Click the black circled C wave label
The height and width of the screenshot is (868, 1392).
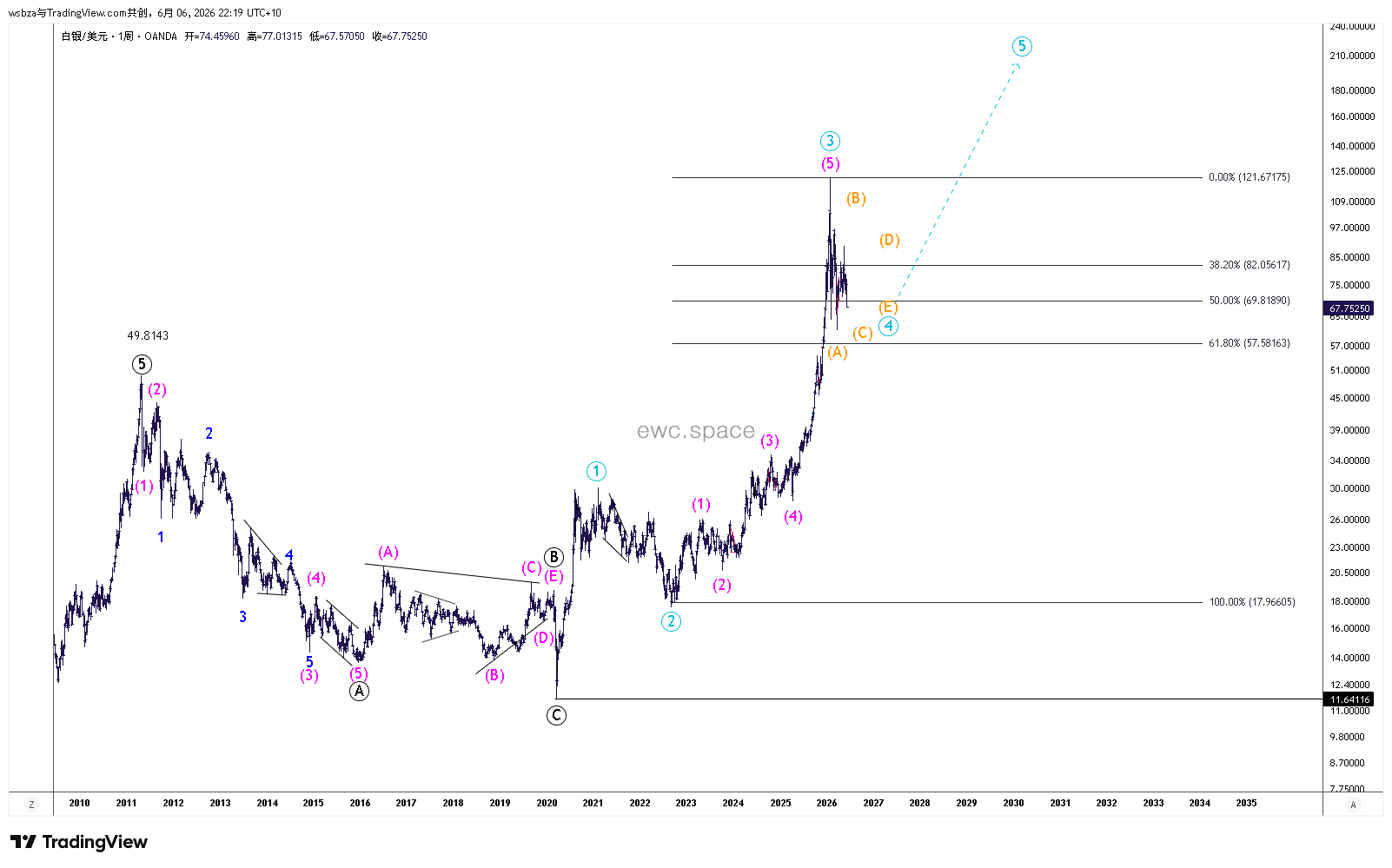[556, 715]
